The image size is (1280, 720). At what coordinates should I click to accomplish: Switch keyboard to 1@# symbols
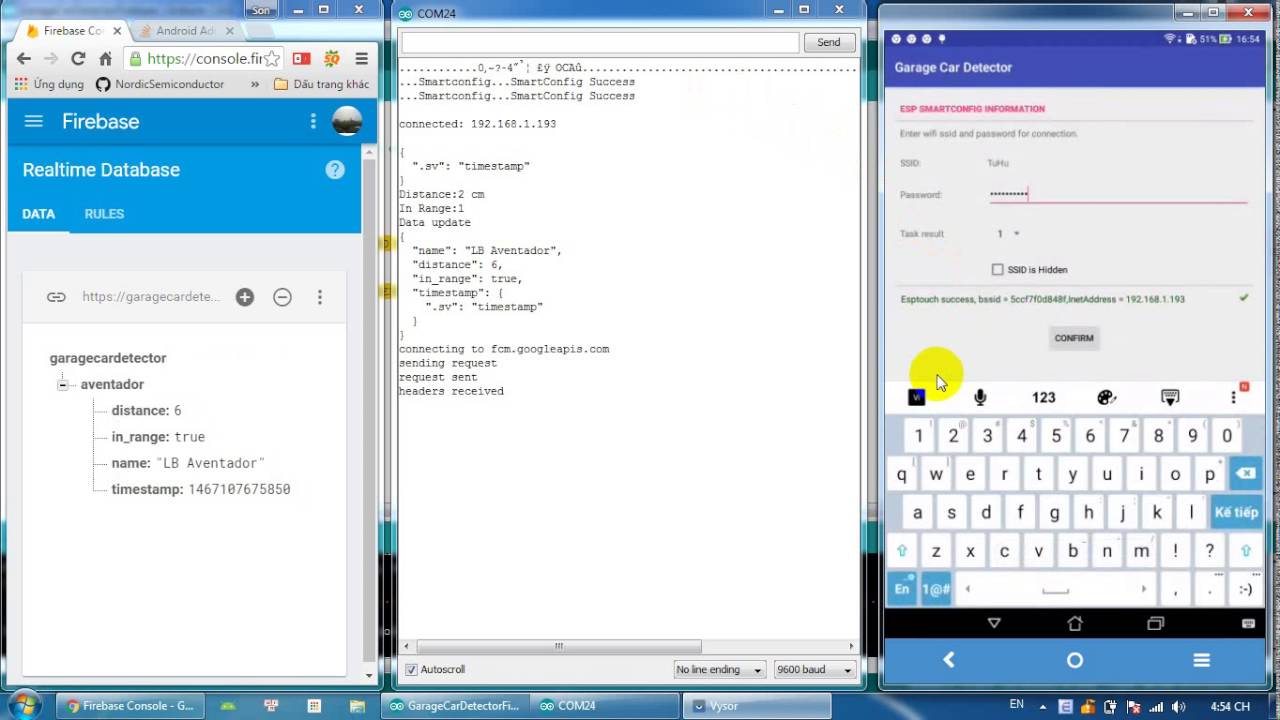[936, 589]
